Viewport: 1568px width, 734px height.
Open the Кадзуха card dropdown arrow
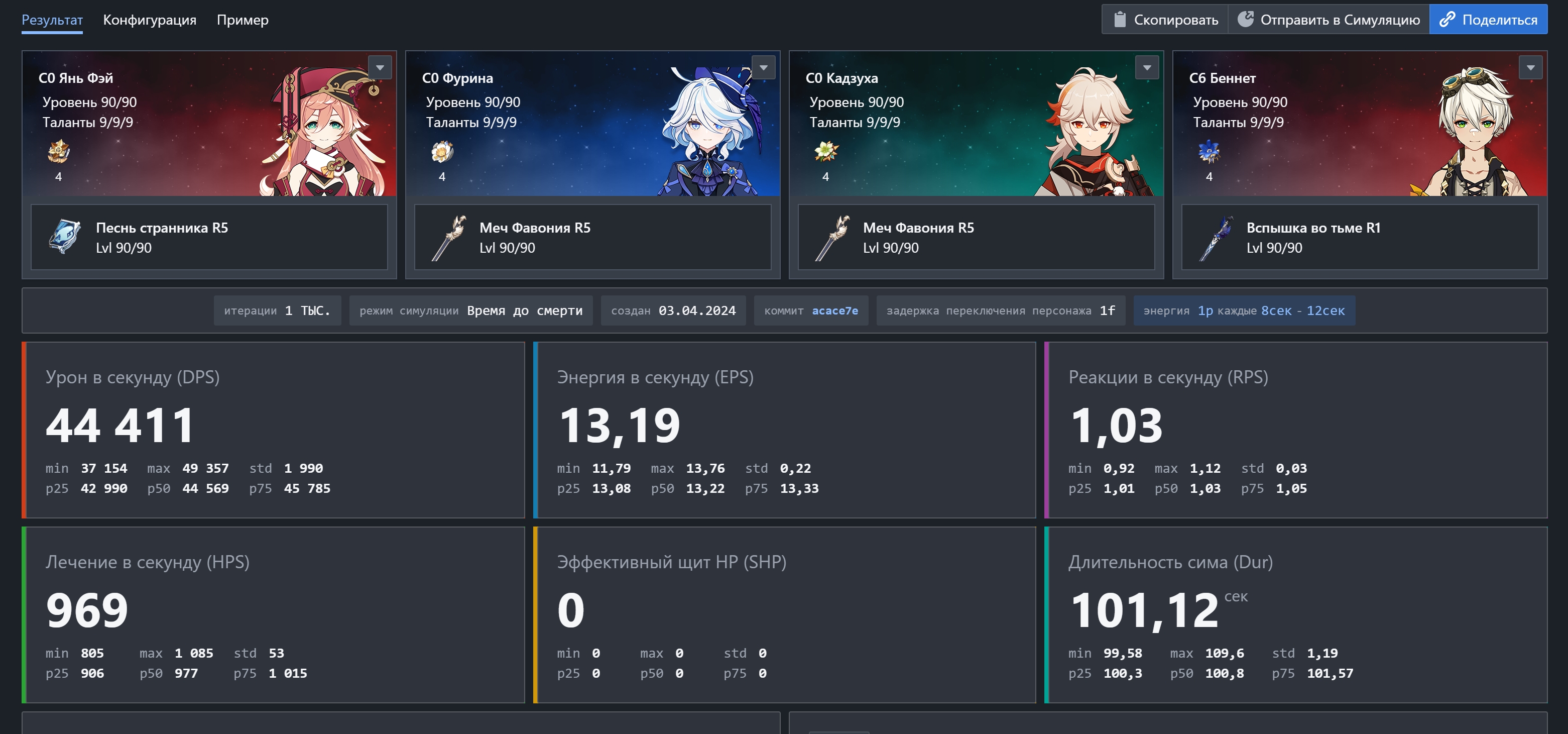[1147, 68]
